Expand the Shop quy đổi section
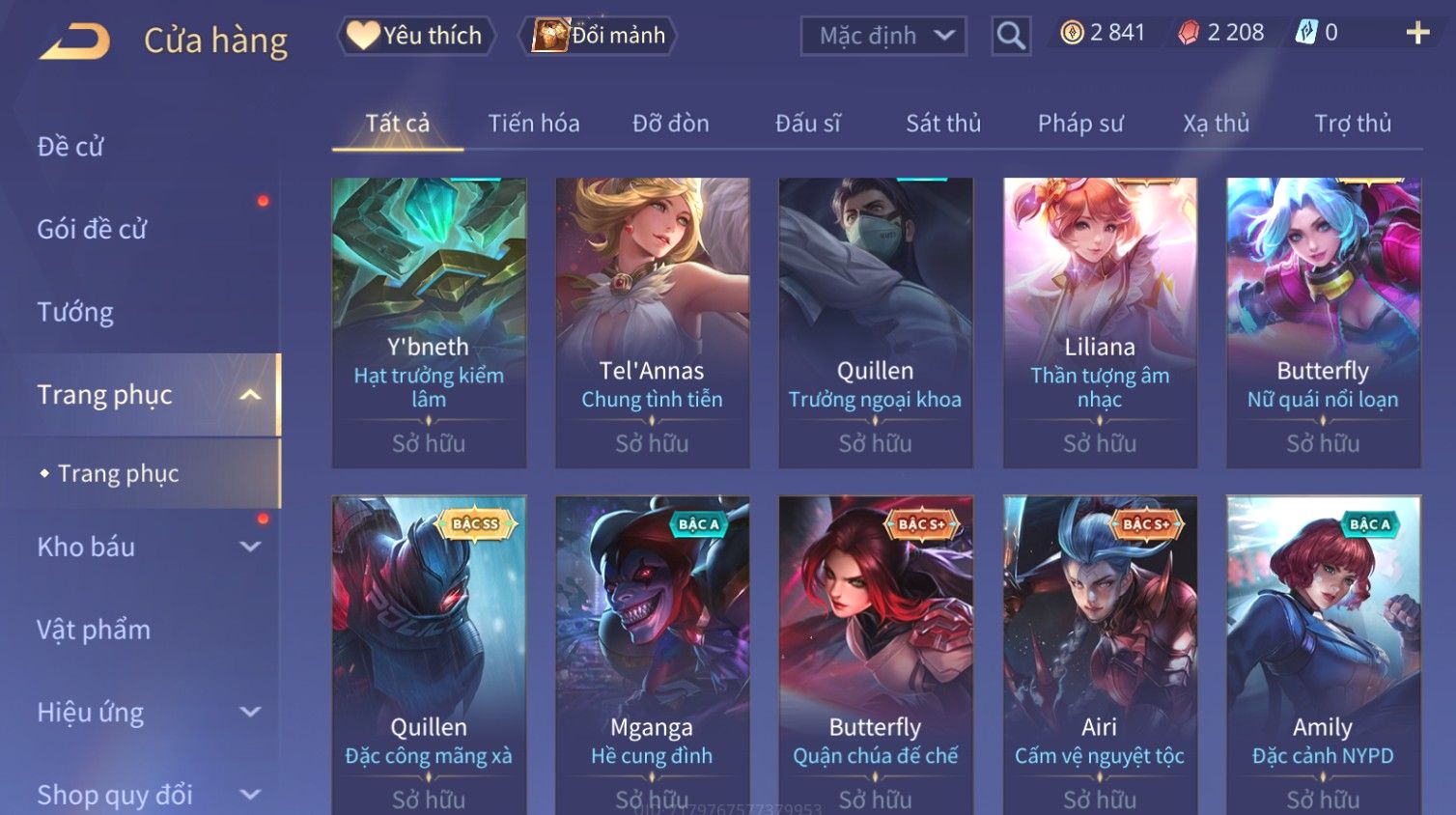The width and height of the screenshot is (1456, 815). click(250, 795)
